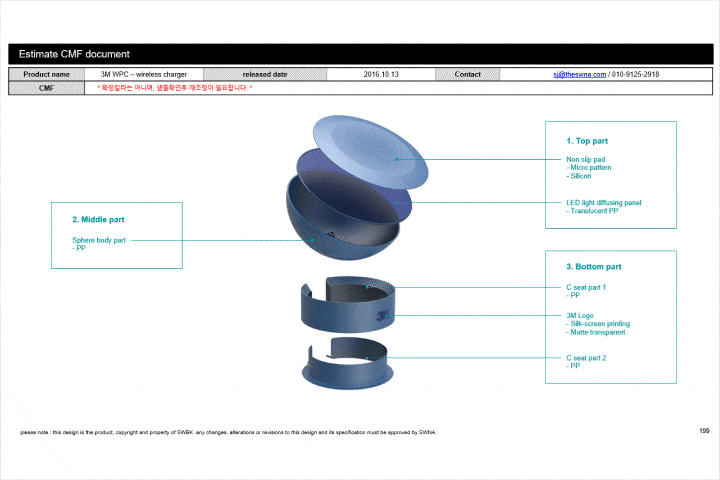The width and height of the screenshot is (720, 480).
Task: Select '3M WPC – wireless charger' cell
Action: point(144,74)
